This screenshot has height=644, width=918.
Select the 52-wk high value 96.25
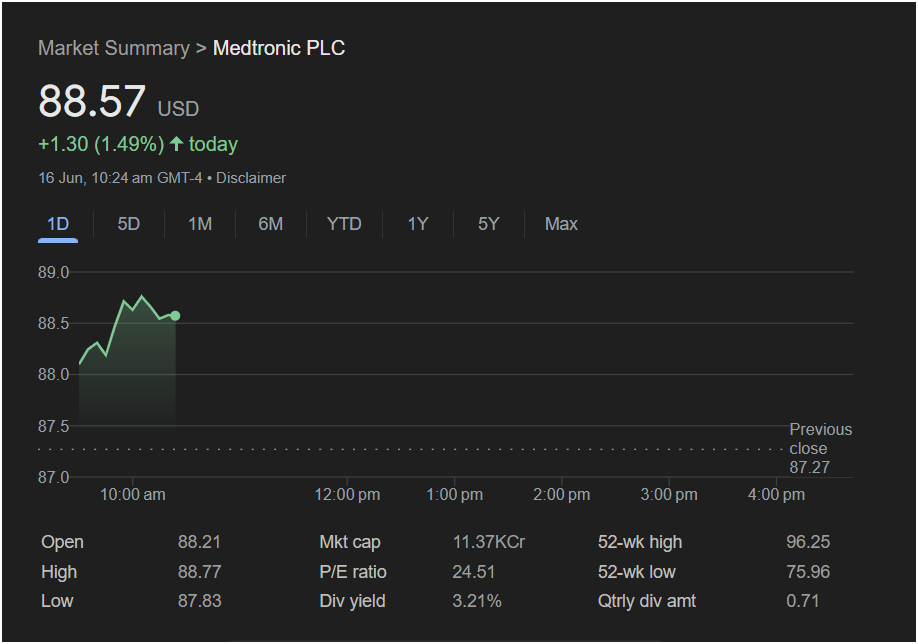pyautogui.click(x=808, y=542)
